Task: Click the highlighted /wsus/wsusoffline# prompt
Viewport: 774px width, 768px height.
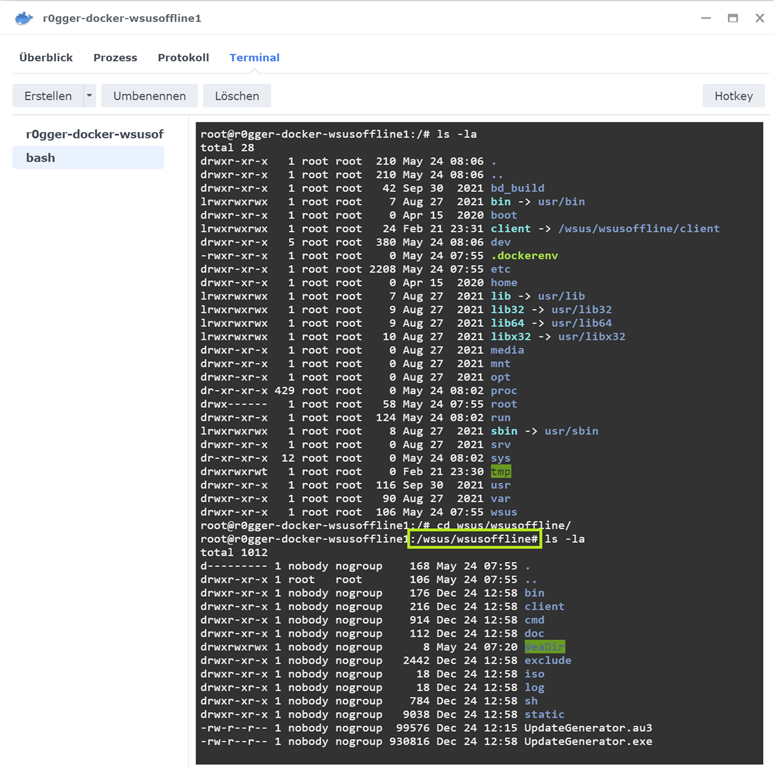Action: (x=474, y=539)
